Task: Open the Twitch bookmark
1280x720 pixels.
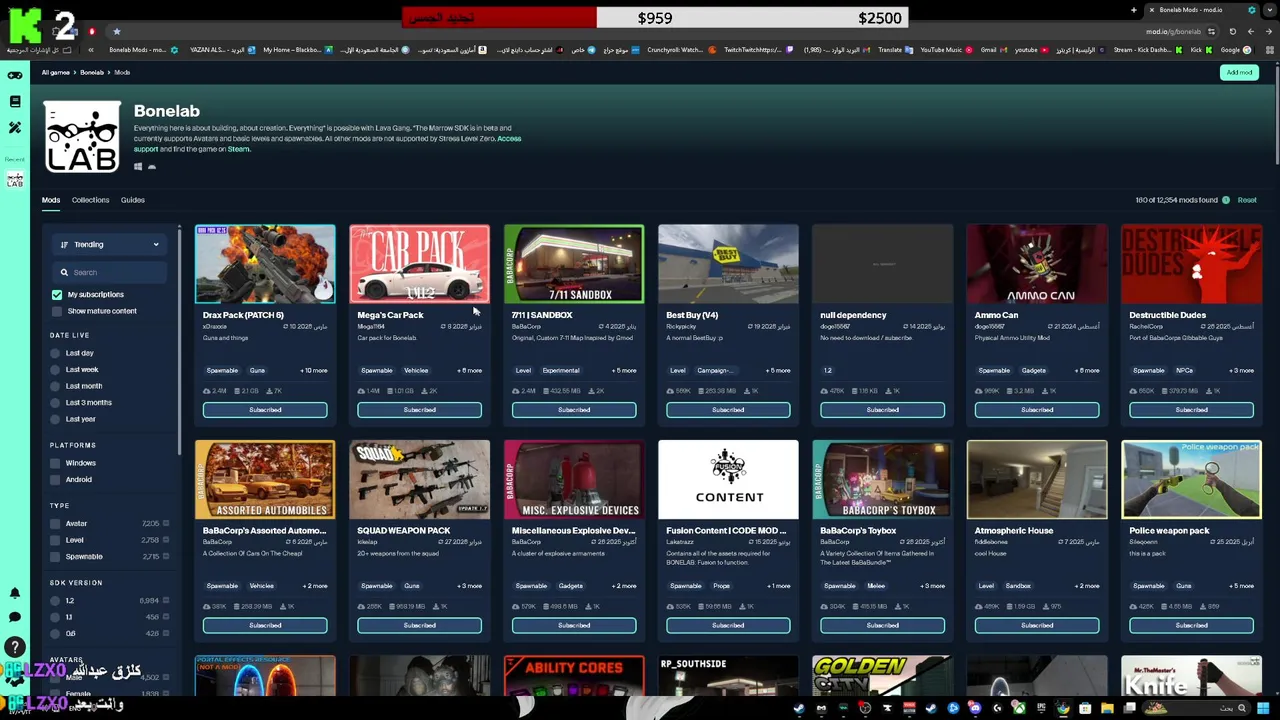Action: pos(757,50)
